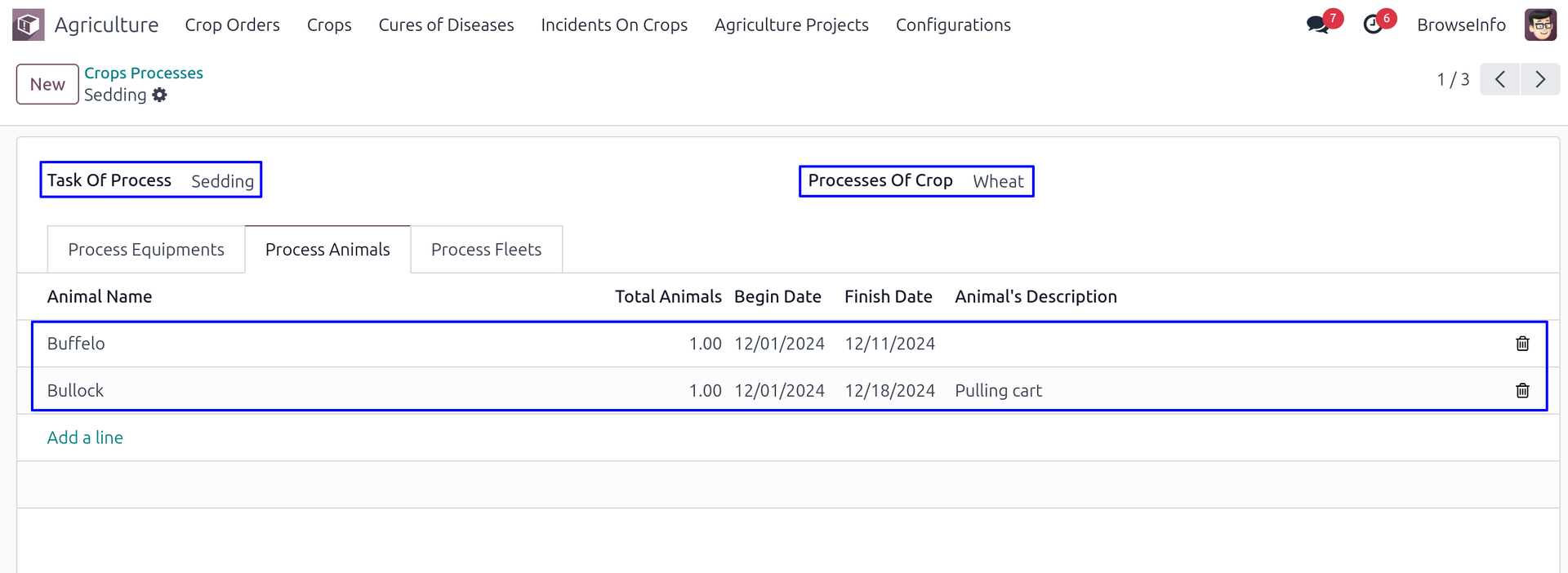Click Add a line link

coord(85,438)
